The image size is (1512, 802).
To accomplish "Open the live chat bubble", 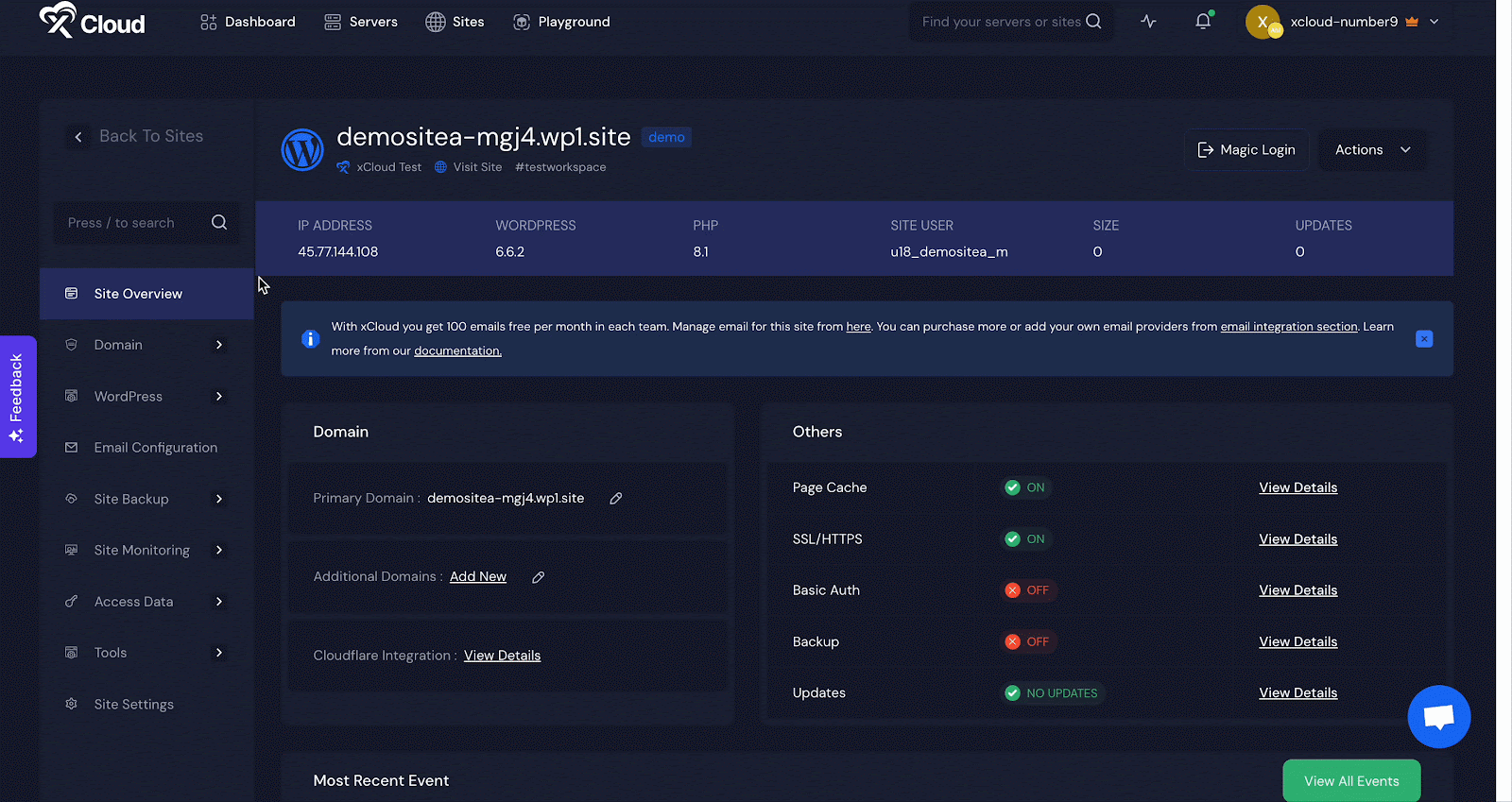I will (x=1439, y=717).
